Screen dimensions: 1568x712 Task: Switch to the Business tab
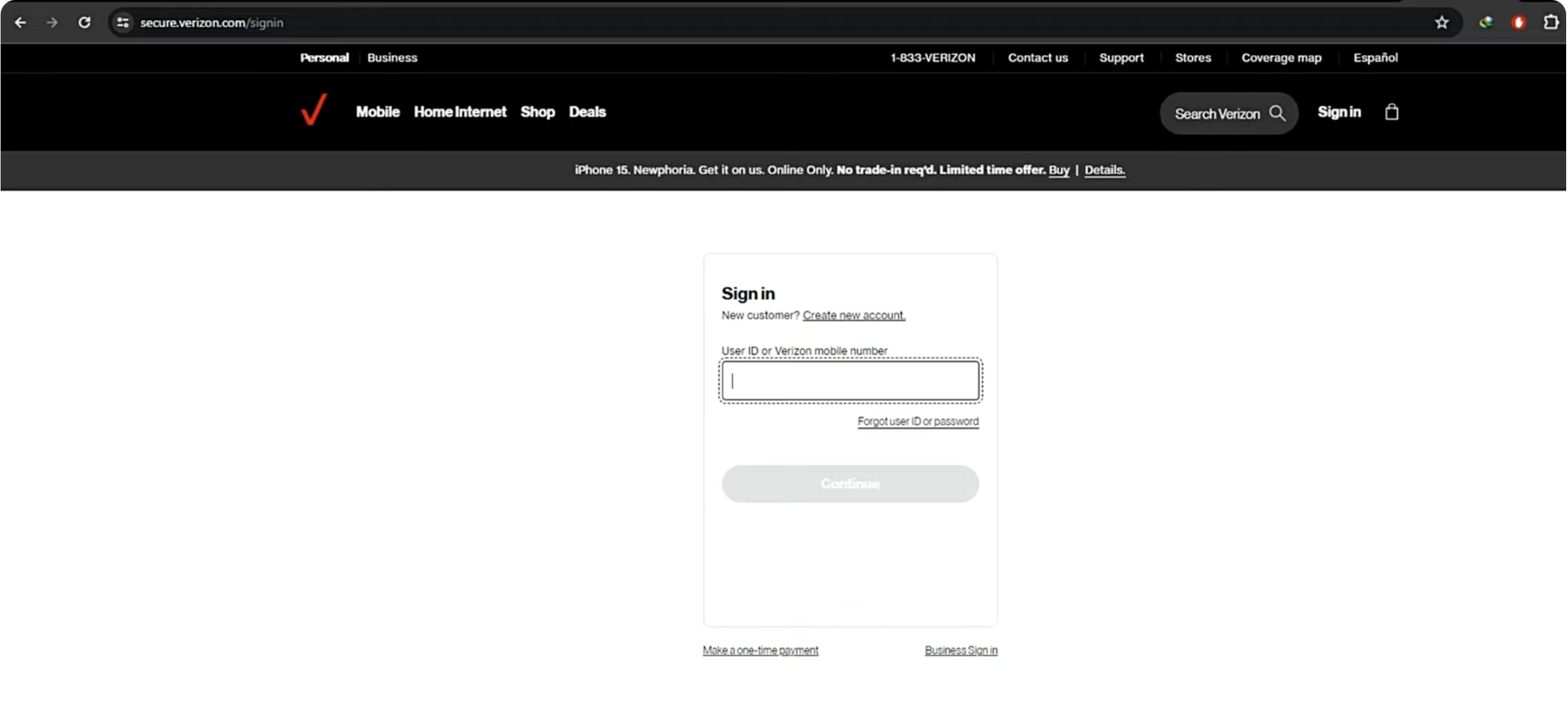[392, 58]
